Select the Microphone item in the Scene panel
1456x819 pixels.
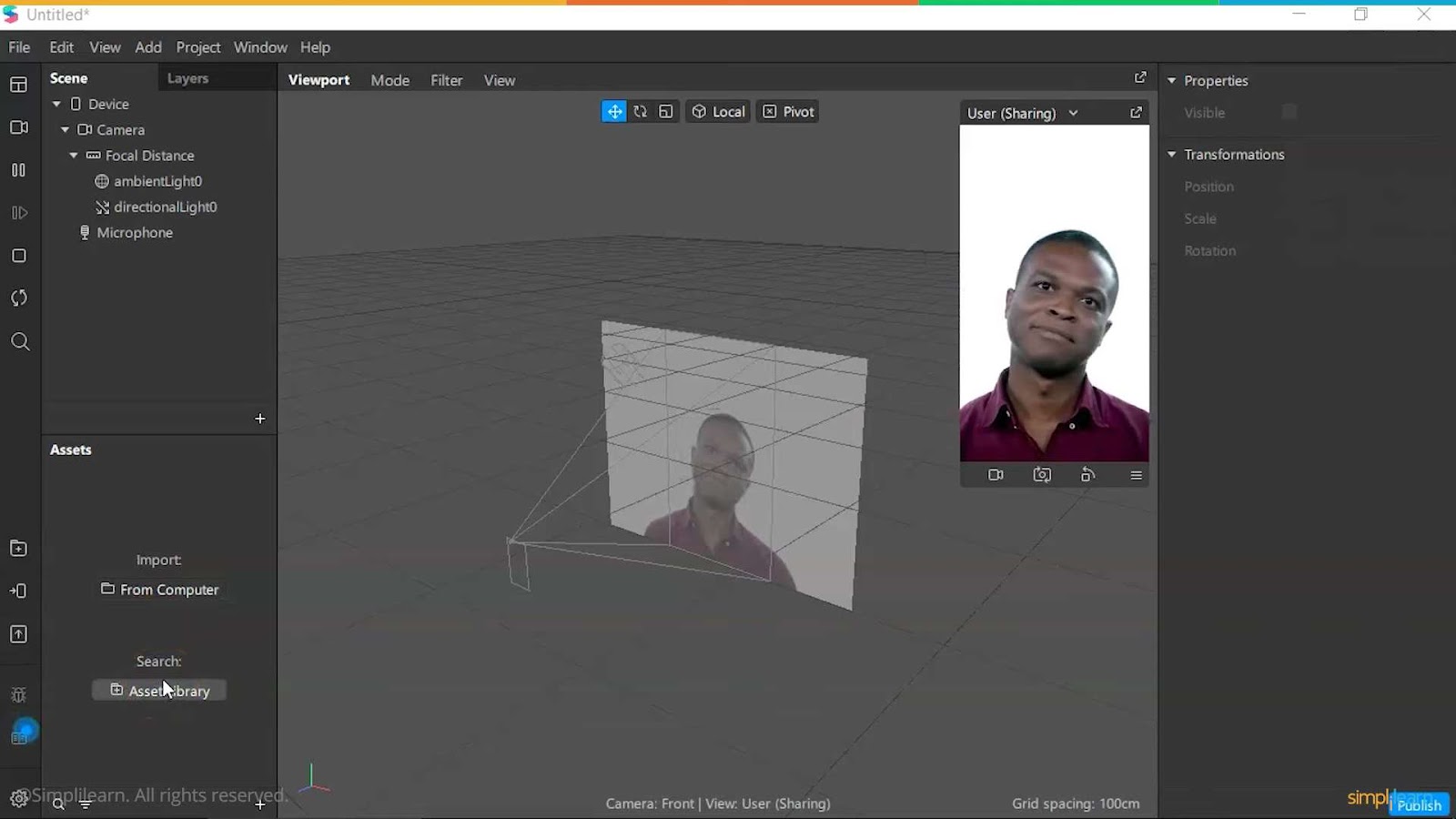135,232
